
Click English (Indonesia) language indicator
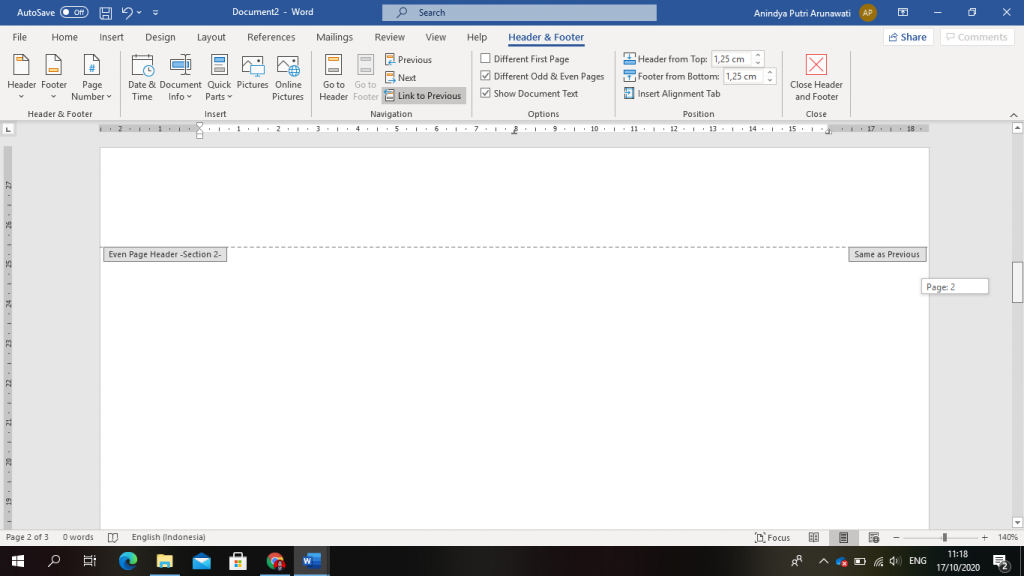coord(168,537)
